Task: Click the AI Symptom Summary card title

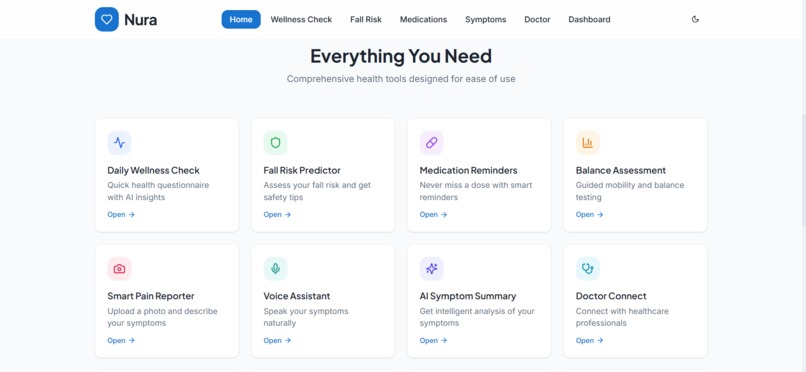Action: pyautogui.click(x=468, y=296)
